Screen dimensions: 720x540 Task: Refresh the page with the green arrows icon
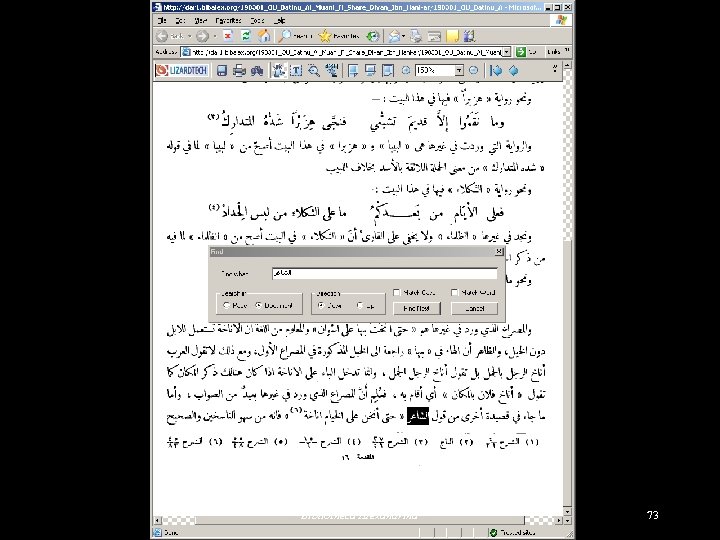click(246, 36)
